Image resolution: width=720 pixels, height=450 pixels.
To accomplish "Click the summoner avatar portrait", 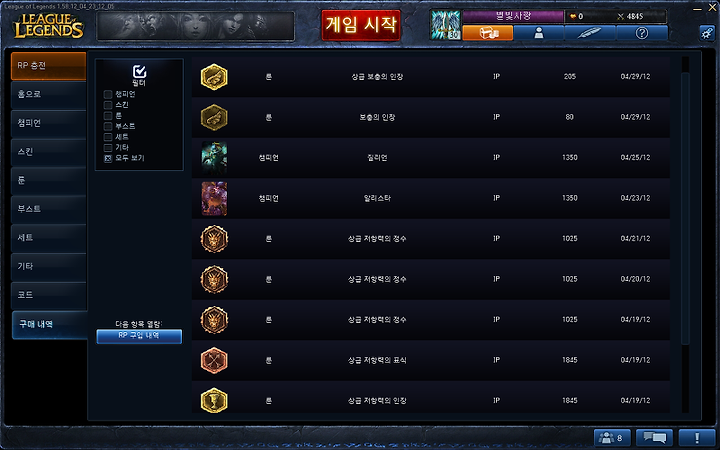I will 445,25.
